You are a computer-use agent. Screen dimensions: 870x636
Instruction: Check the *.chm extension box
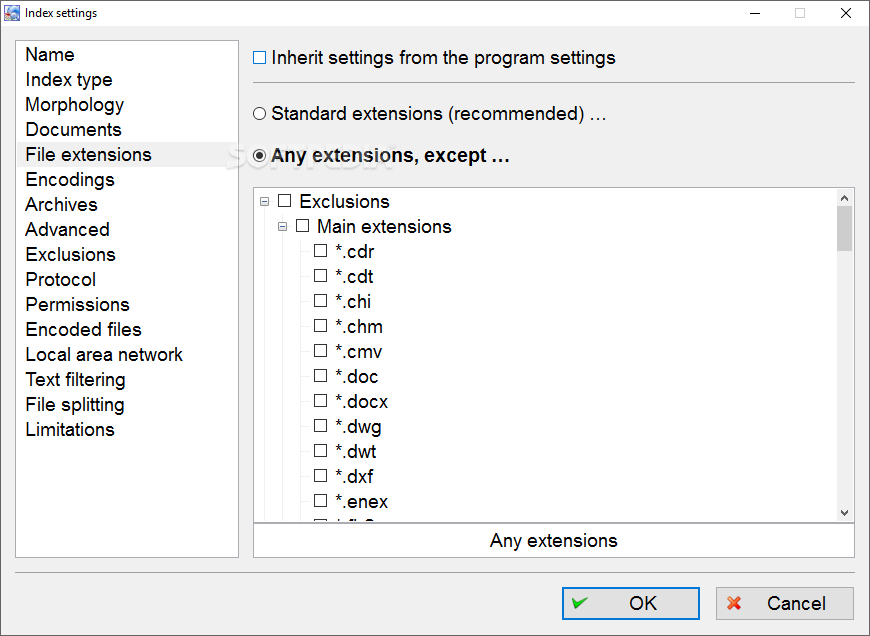(x=321, y=326)
